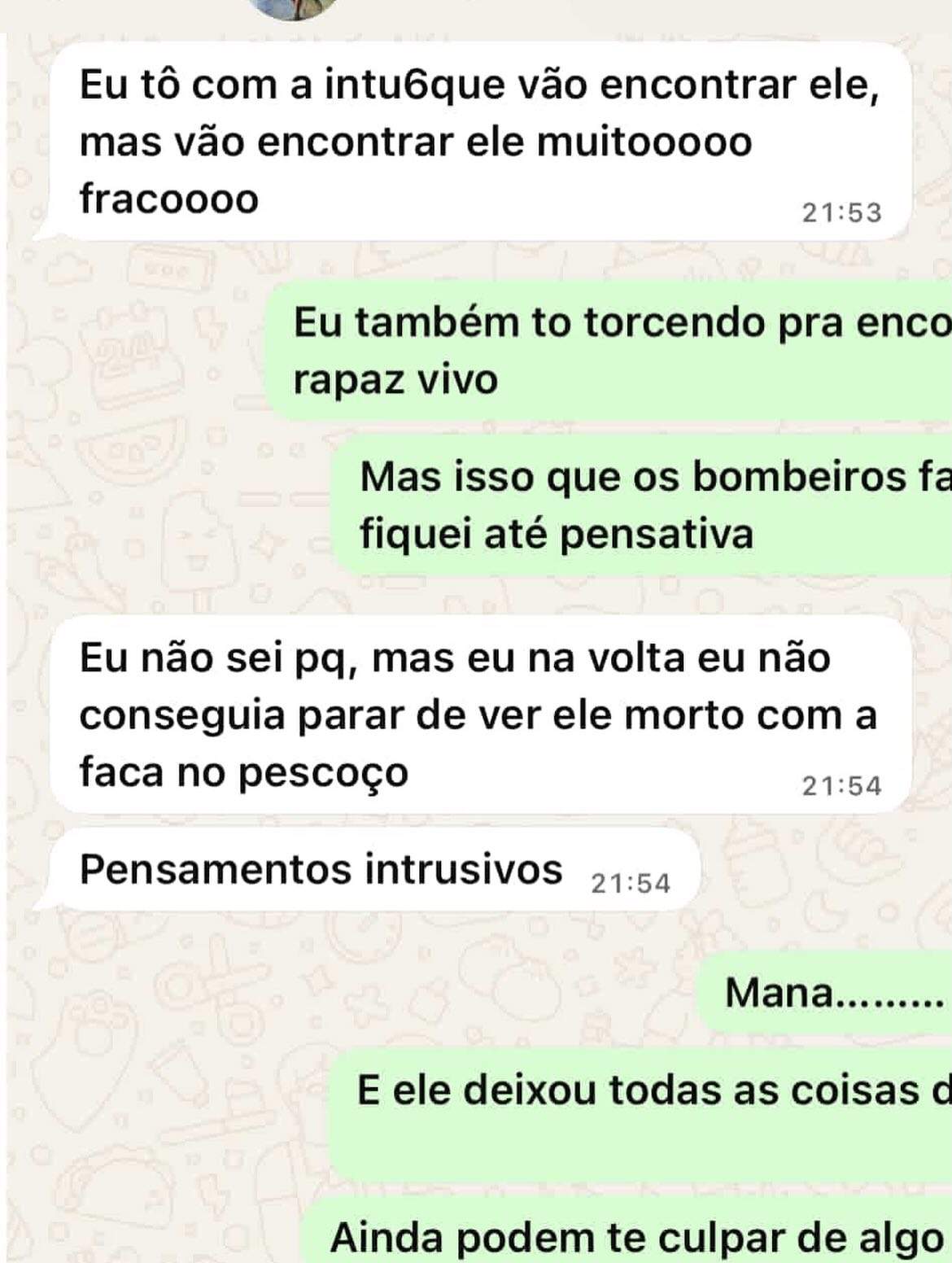Select the message starting "Eu não sei pq"

(478, 715)
